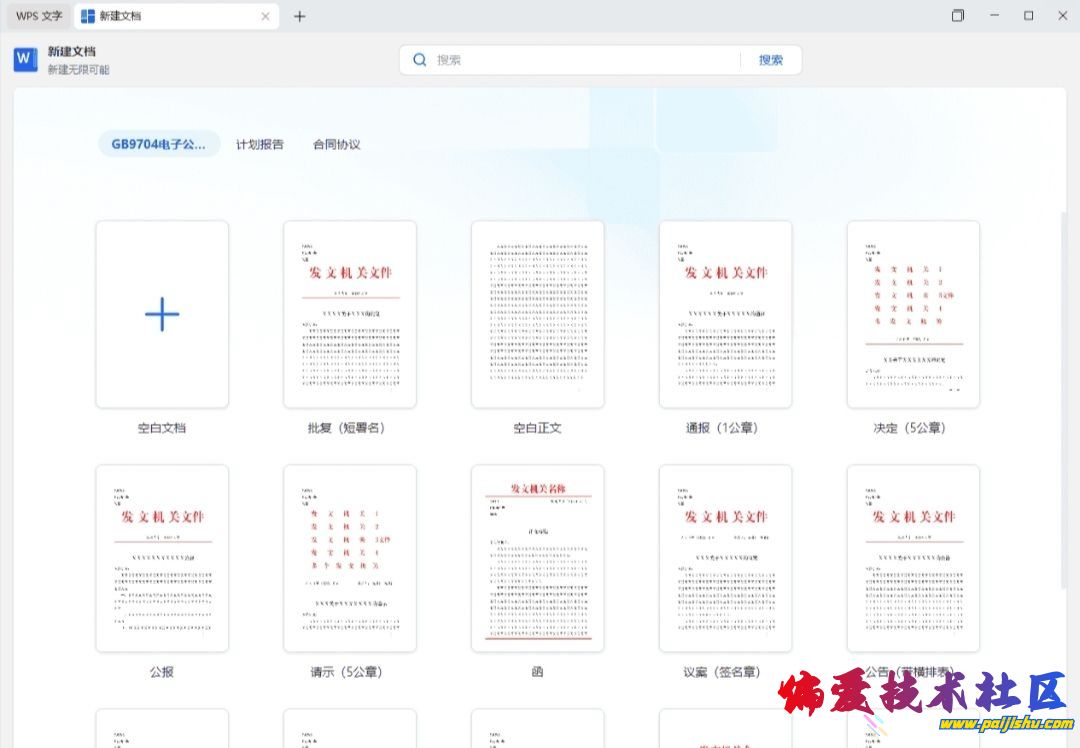Open the 空白正文 template
The height and width of the screenshot is (748, 1080).
pos(538,314)
